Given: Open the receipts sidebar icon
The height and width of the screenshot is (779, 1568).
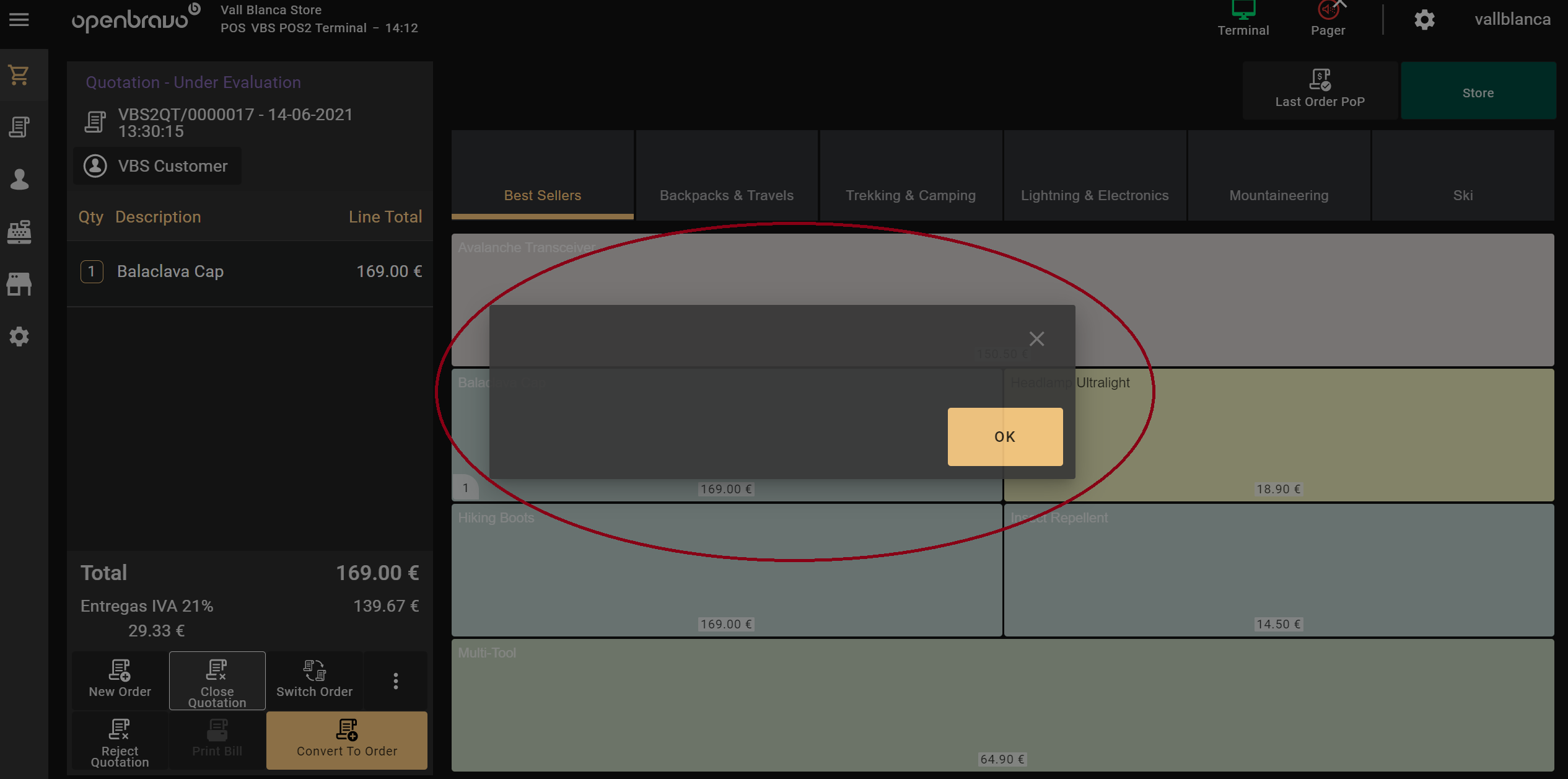Looking at the screenshot, I should pos(19,127).
